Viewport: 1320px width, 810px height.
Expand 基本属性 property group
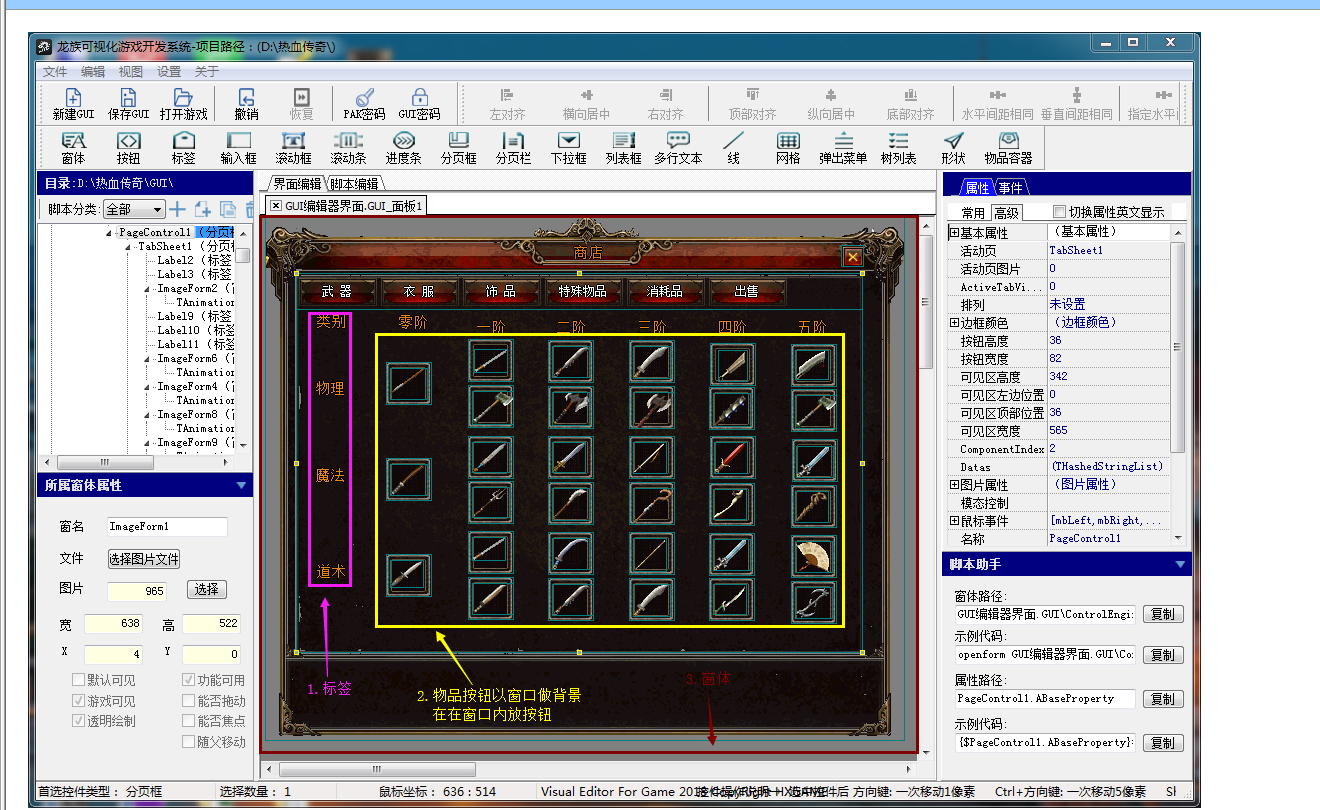point(954,232)
